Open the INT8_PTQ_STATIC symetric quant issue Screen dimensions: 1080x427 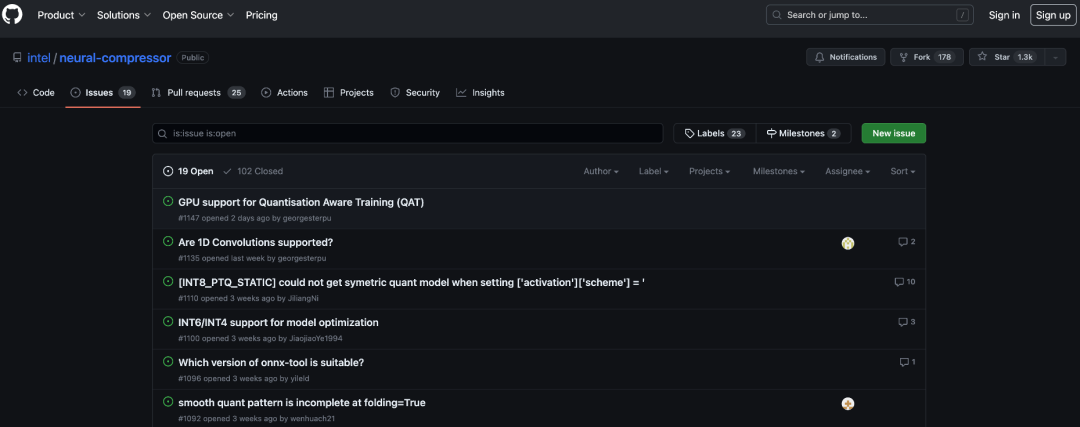click(411, 282)
